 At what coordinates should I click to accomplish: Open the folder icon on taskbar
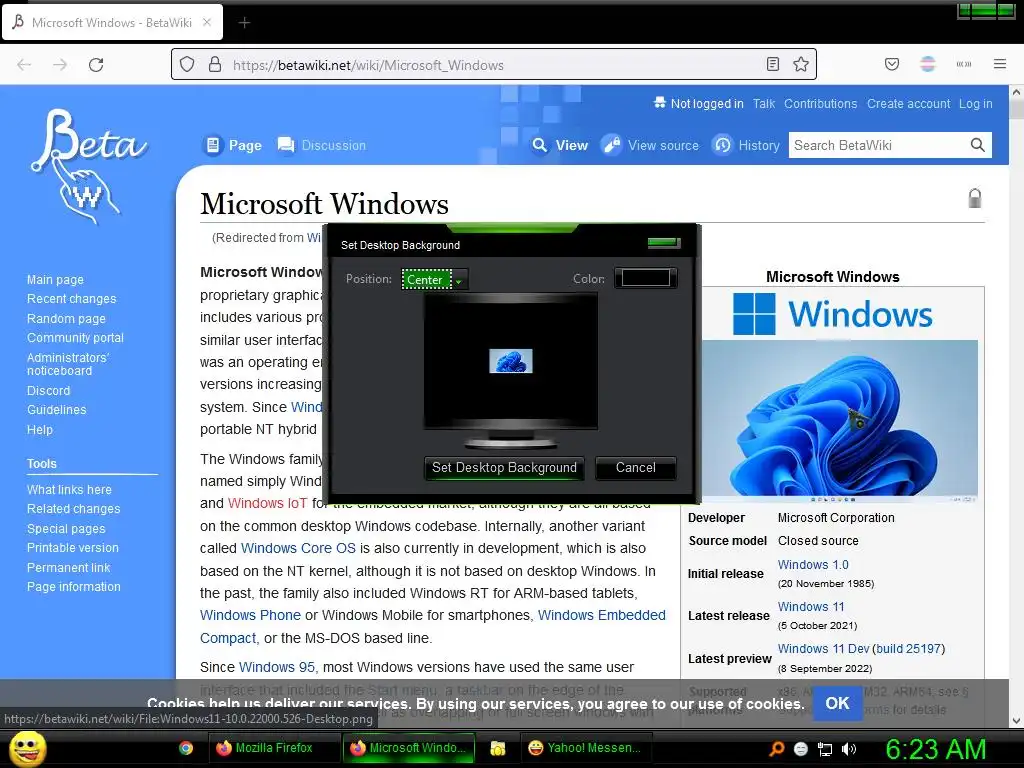(x=498, y=748)
